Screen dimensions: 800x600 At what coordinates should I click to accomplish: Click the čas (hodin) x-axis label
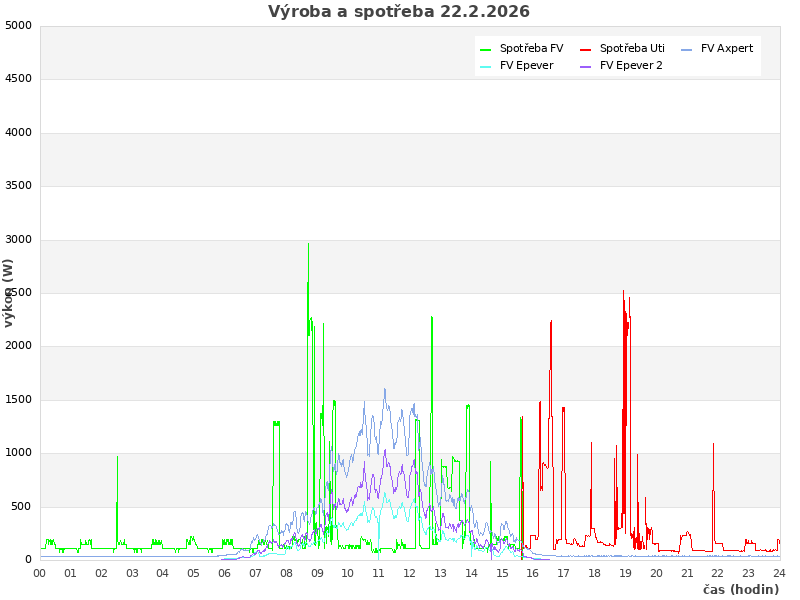740,589
